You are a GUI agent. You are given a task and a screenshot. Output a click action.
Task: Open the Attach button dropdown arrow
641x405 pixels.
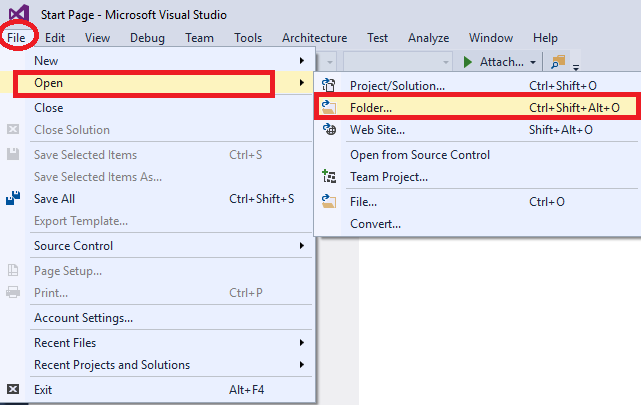point(533,63)
